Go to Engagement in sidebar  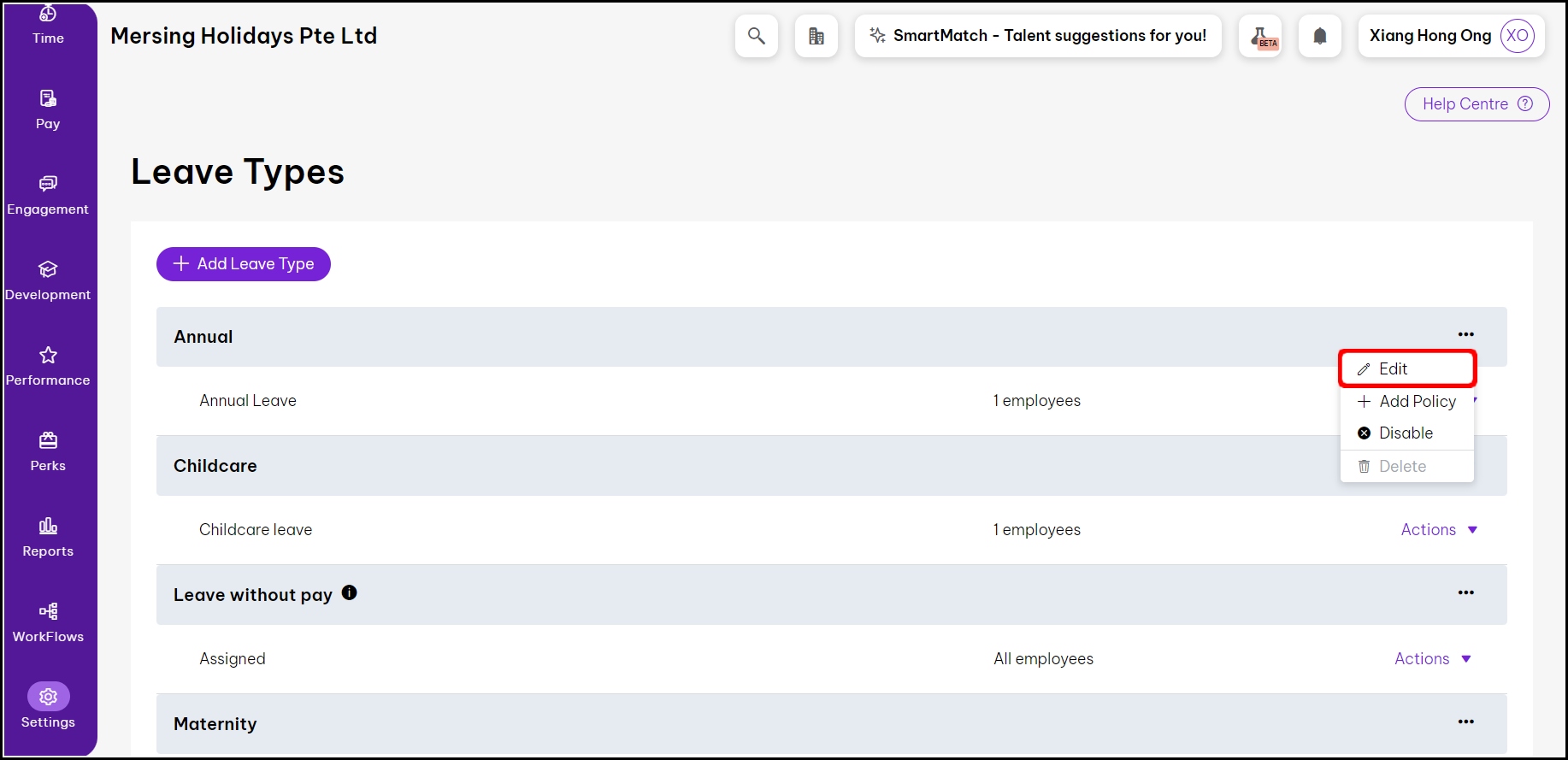[x=48, y=195]
